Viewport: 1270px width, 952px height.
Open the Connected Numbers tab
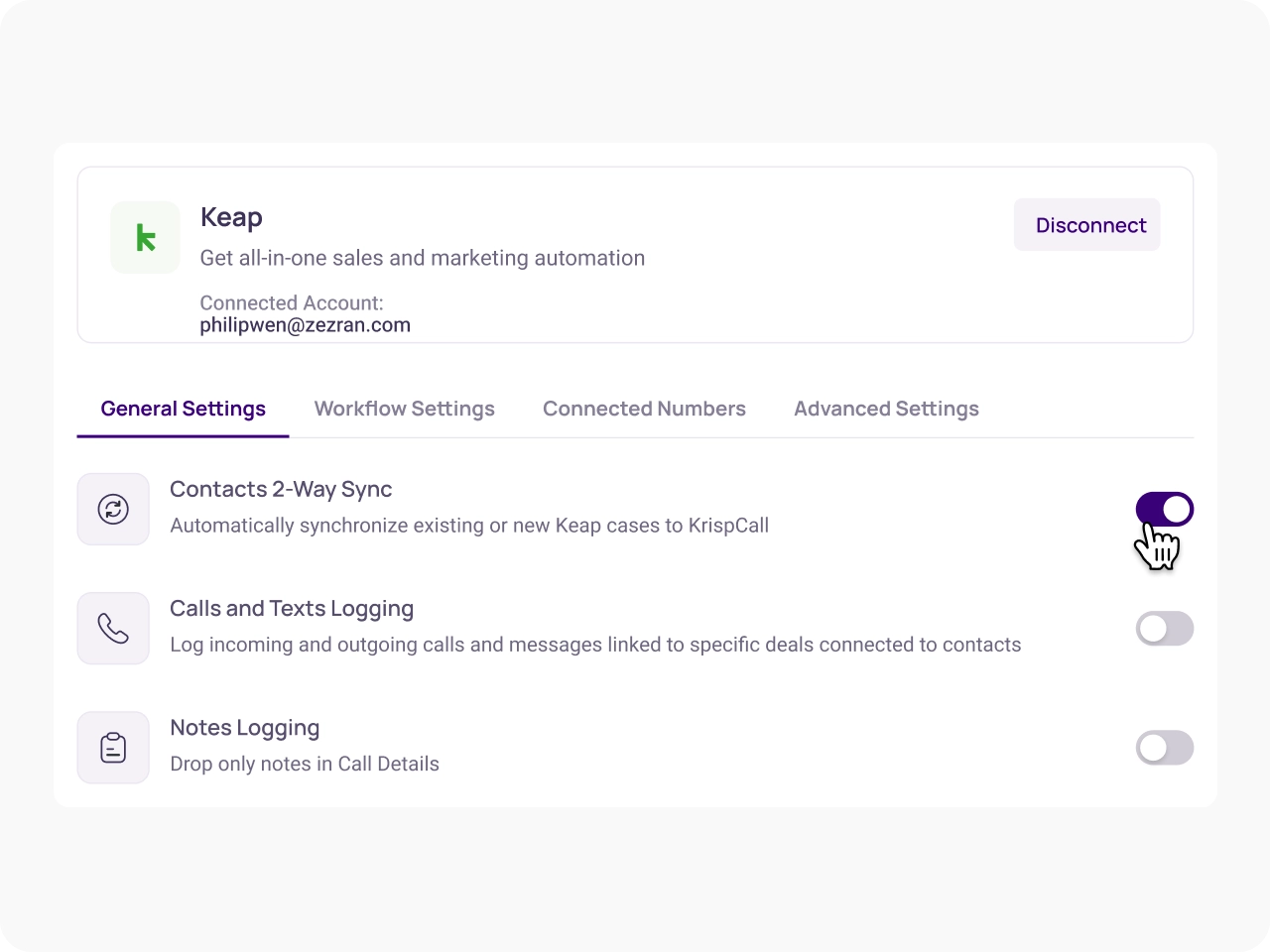644,409
